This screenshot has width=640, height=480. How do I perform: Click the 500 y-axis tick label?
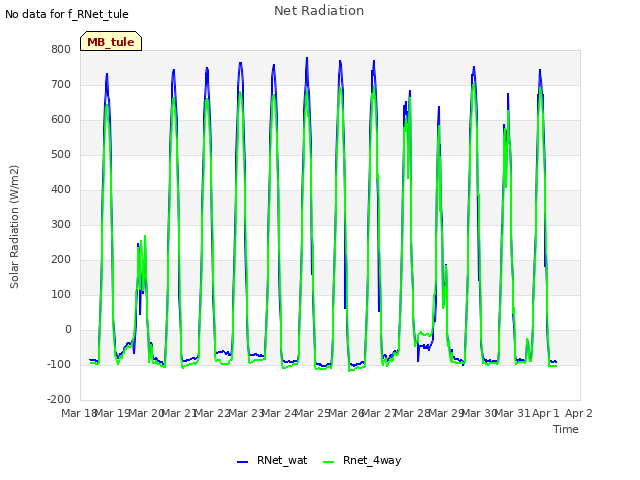point(61,155)
